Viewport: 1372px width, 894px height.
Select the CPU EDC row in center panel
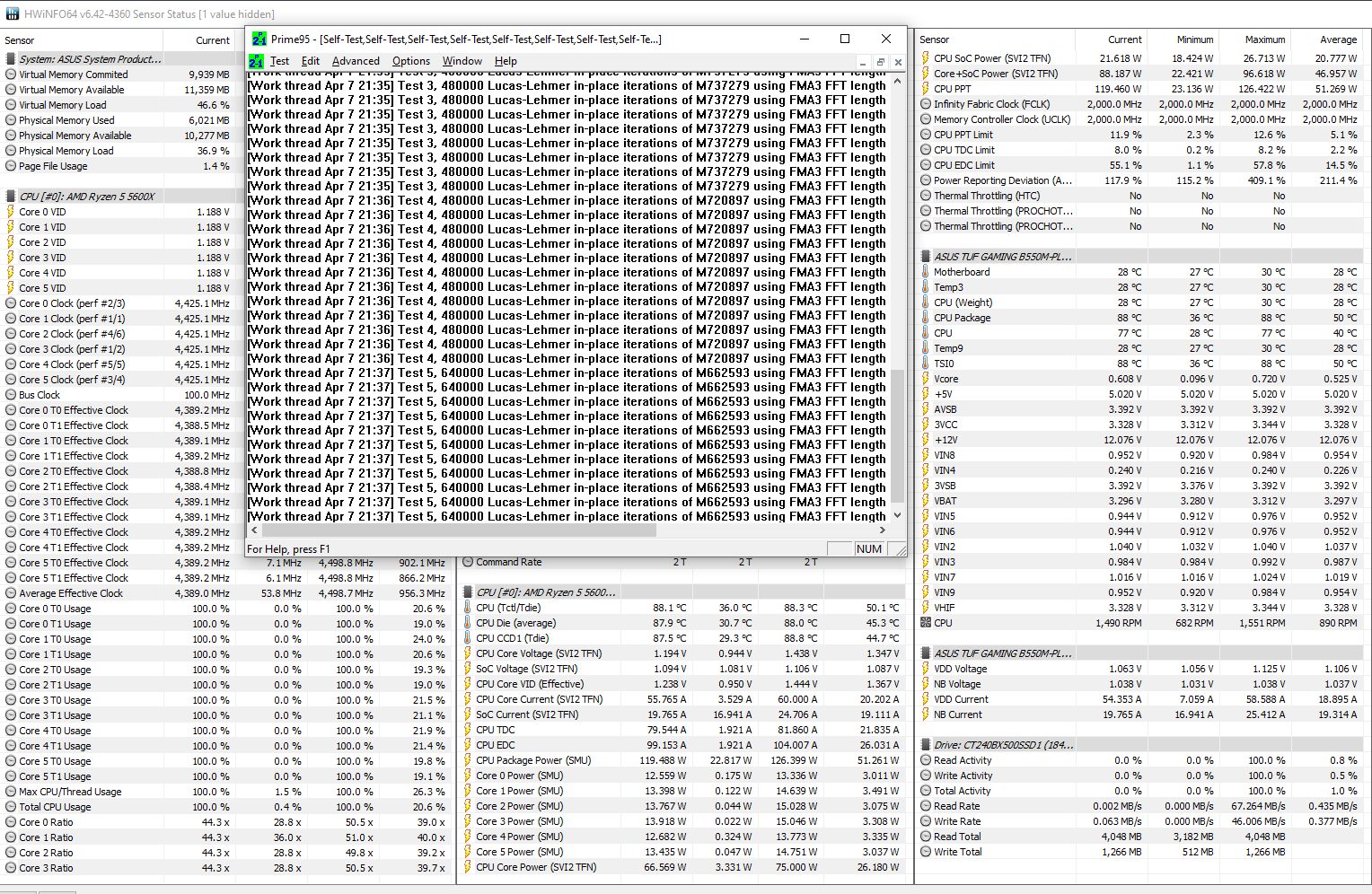point(682,745)
